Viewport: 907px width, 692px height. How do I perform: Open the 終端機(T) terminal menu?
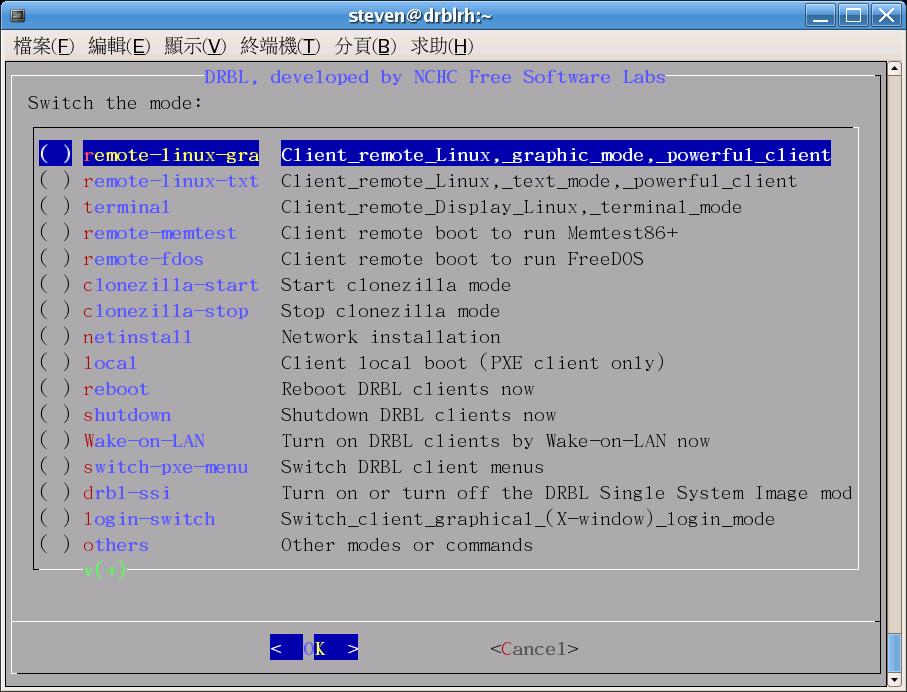point(280,46)
